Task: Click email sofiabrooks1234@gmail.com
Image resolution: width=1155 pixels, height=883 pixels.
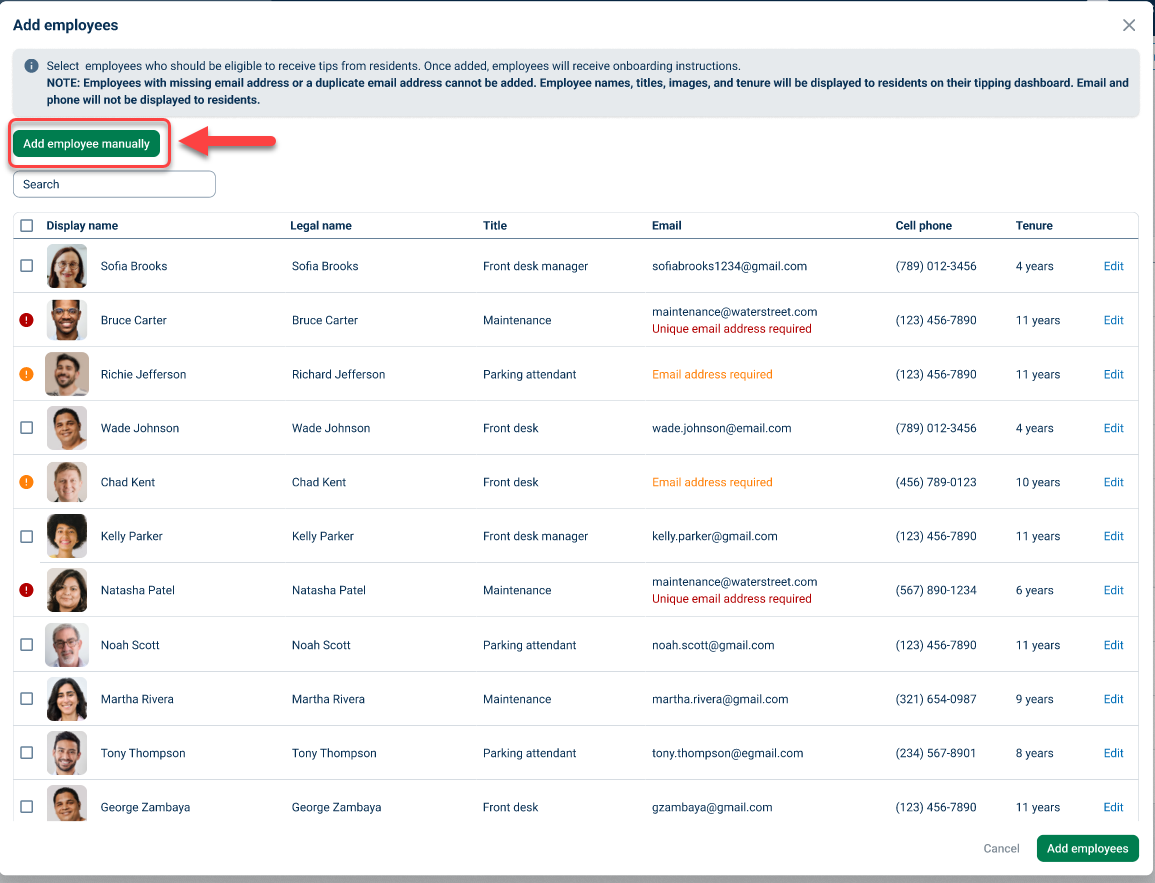Action: (x=729, y=266)
